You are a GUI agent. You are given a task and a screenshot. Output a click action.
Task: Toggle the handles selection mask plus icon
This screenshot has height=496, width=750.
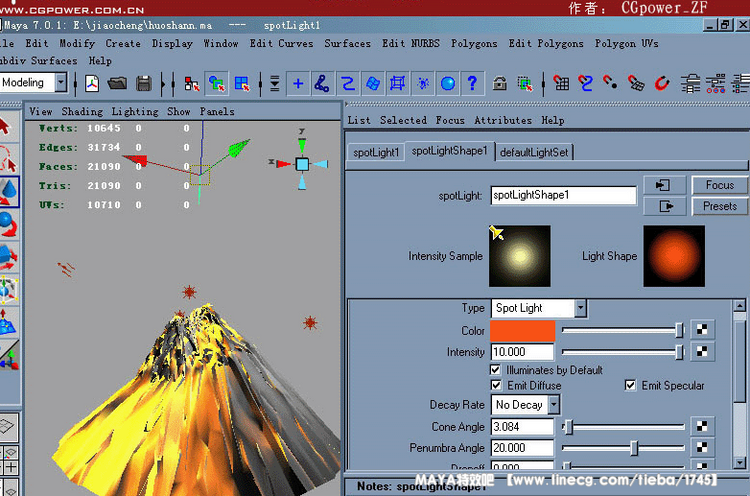click(298, 84)
